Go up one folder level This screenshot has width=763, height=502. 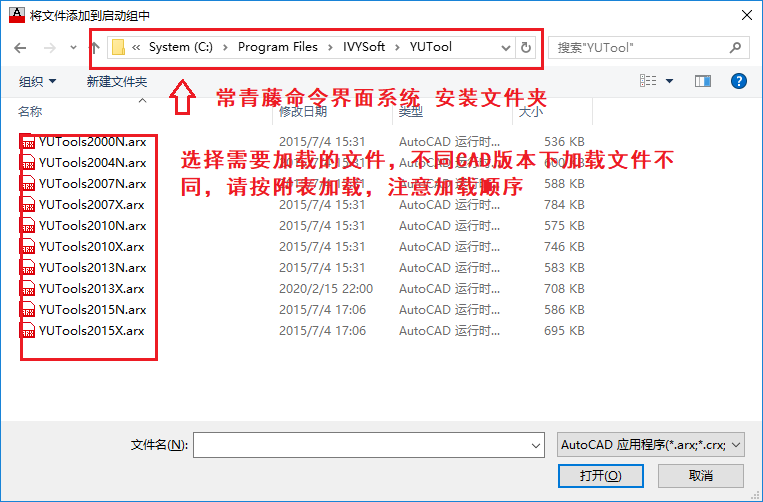click(x=94, y=48)
